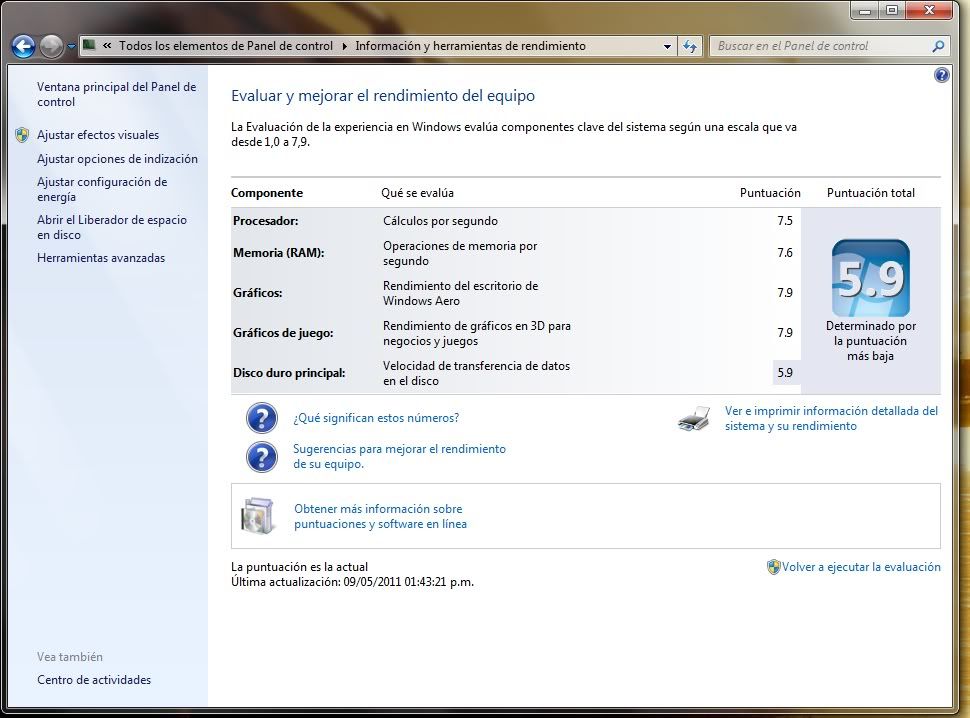
Task: Open 'Ver e imprimir información detallada' link
Action: pyautogui.click(x=831, y=419)
